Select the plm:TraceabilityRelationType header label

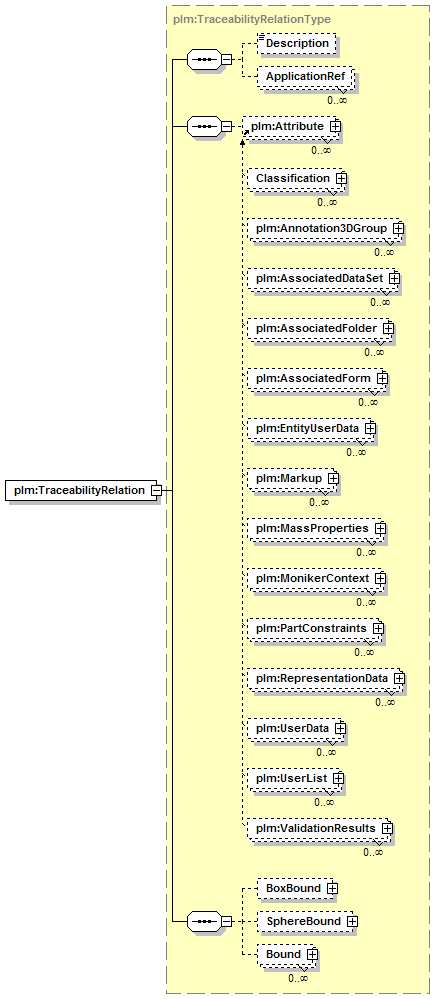[252, 20]
